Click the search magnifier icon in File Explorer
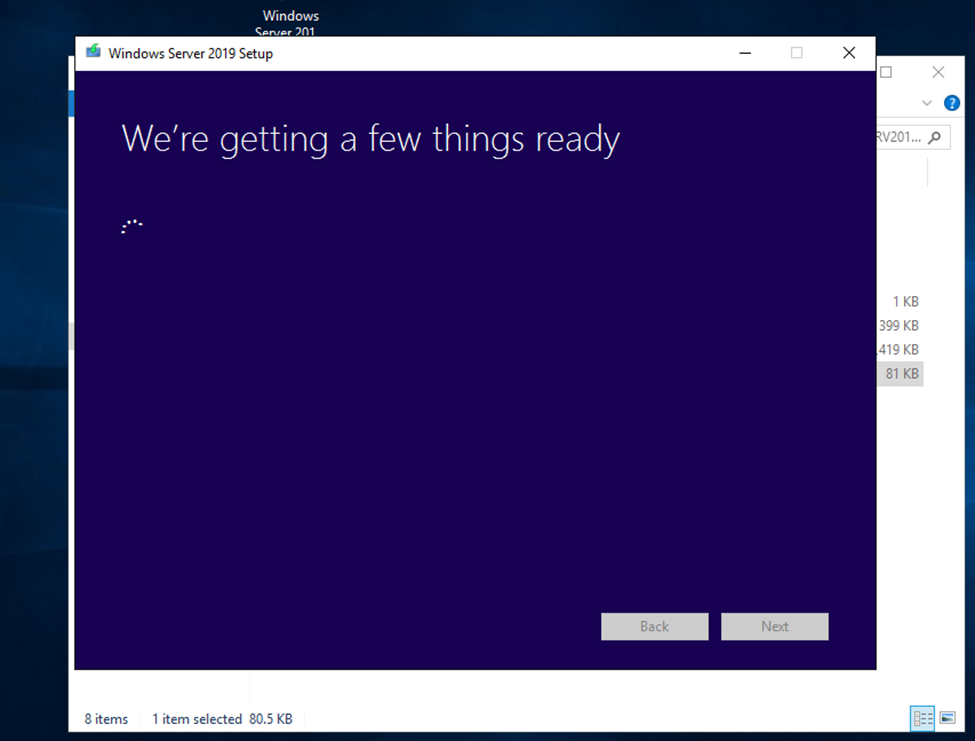This screenshot has width=975, height=741. tap(934, 138)
